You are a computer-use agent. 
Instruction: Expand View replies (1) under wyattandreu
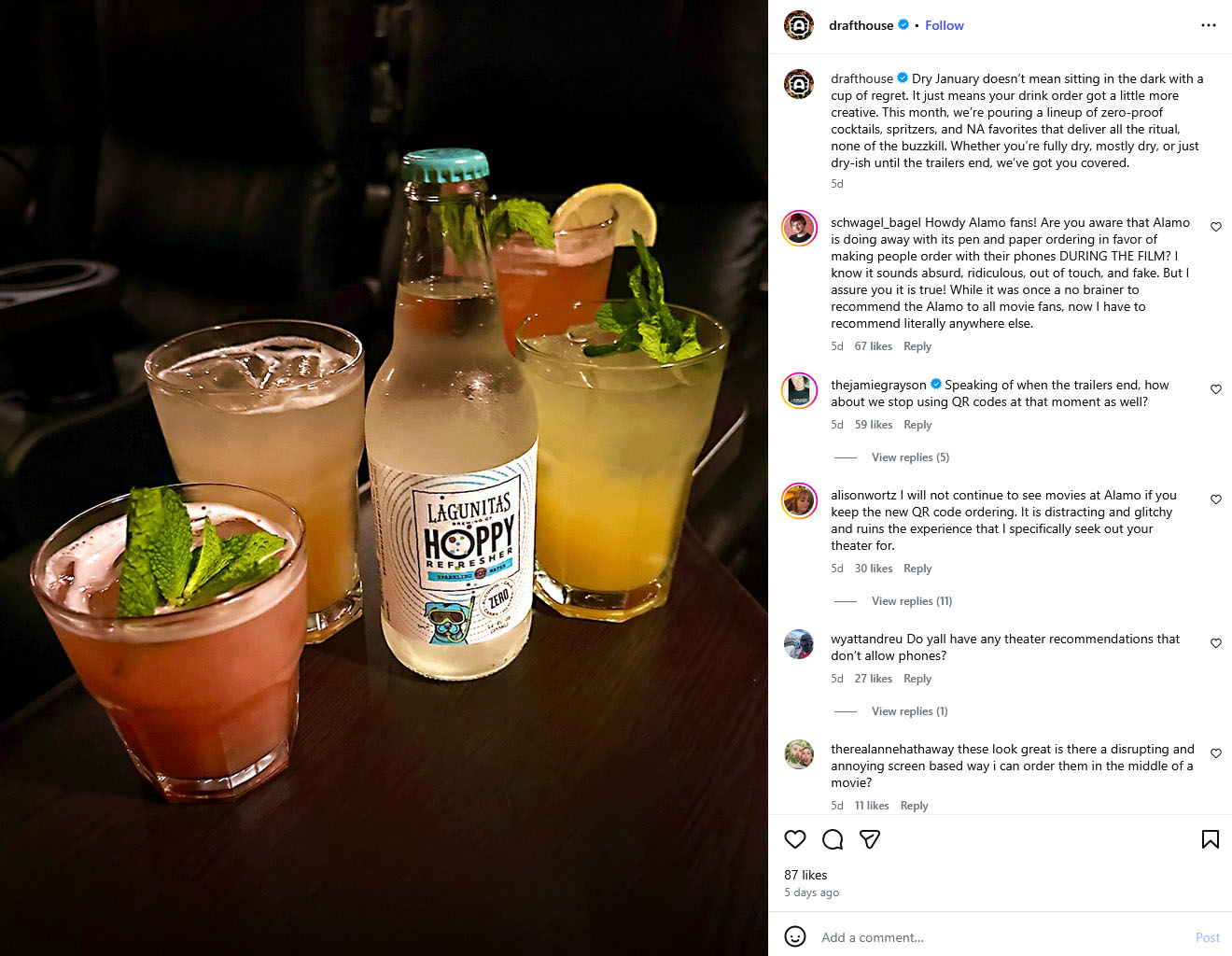pyautogui.click(x=909, y=711)
